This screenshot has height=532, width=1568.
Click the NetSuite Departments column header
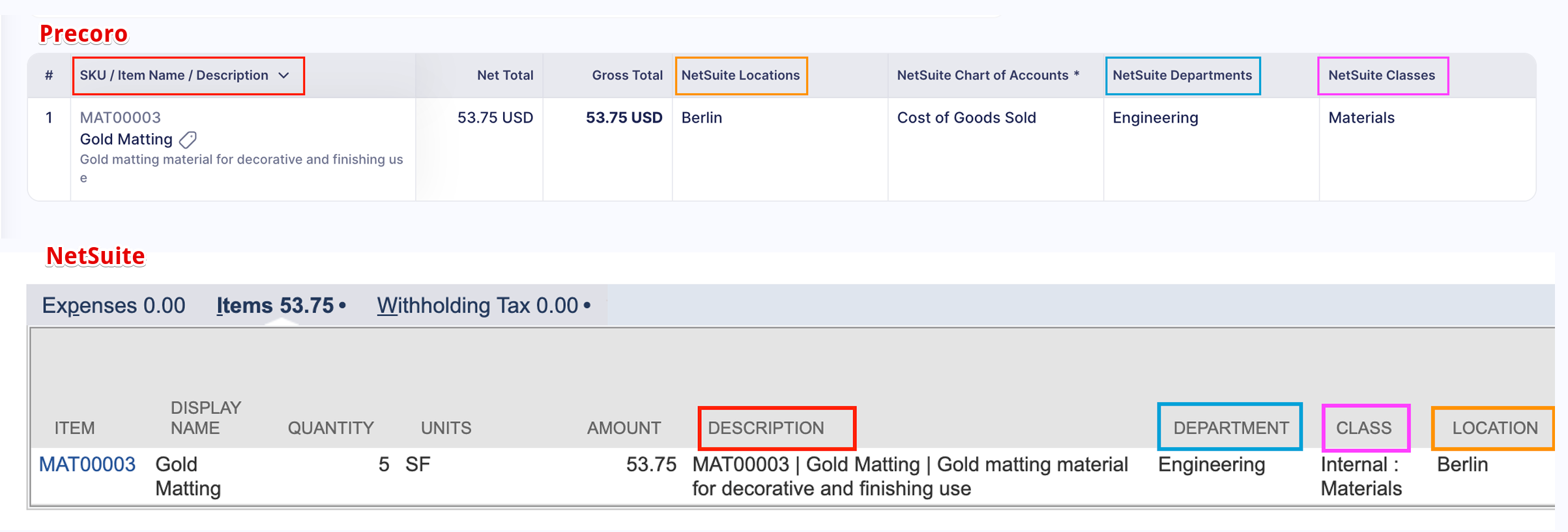[x=1182, y=76]
